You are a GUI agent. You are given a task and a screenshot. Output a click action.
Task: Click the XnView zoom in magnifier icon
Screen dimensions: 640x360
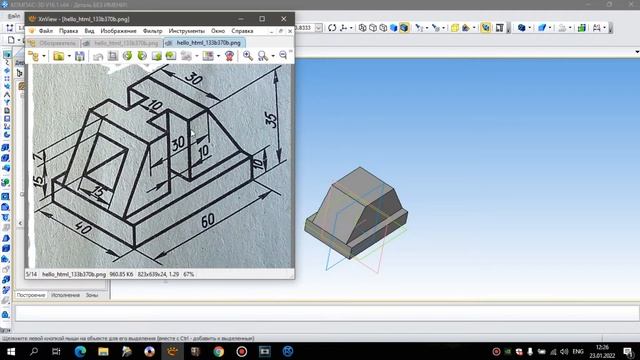coord(247,56)
